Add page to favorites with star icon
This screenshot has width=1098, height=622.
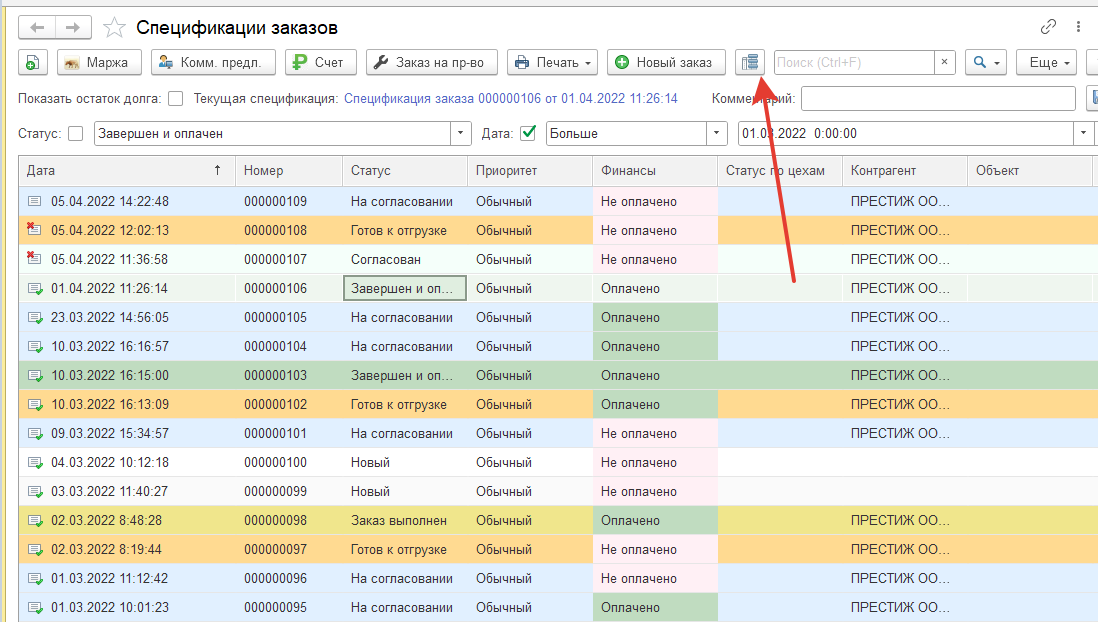[114, 28]
